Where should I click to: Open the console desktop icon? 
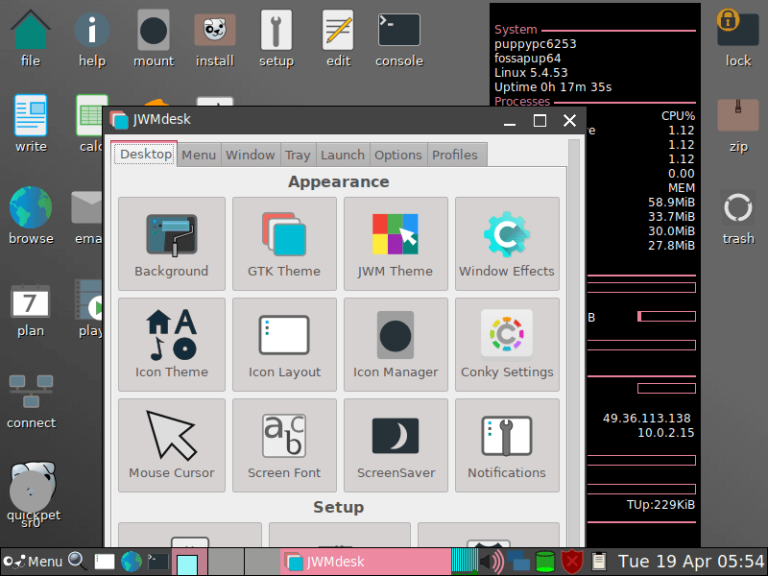pos(398,40)
